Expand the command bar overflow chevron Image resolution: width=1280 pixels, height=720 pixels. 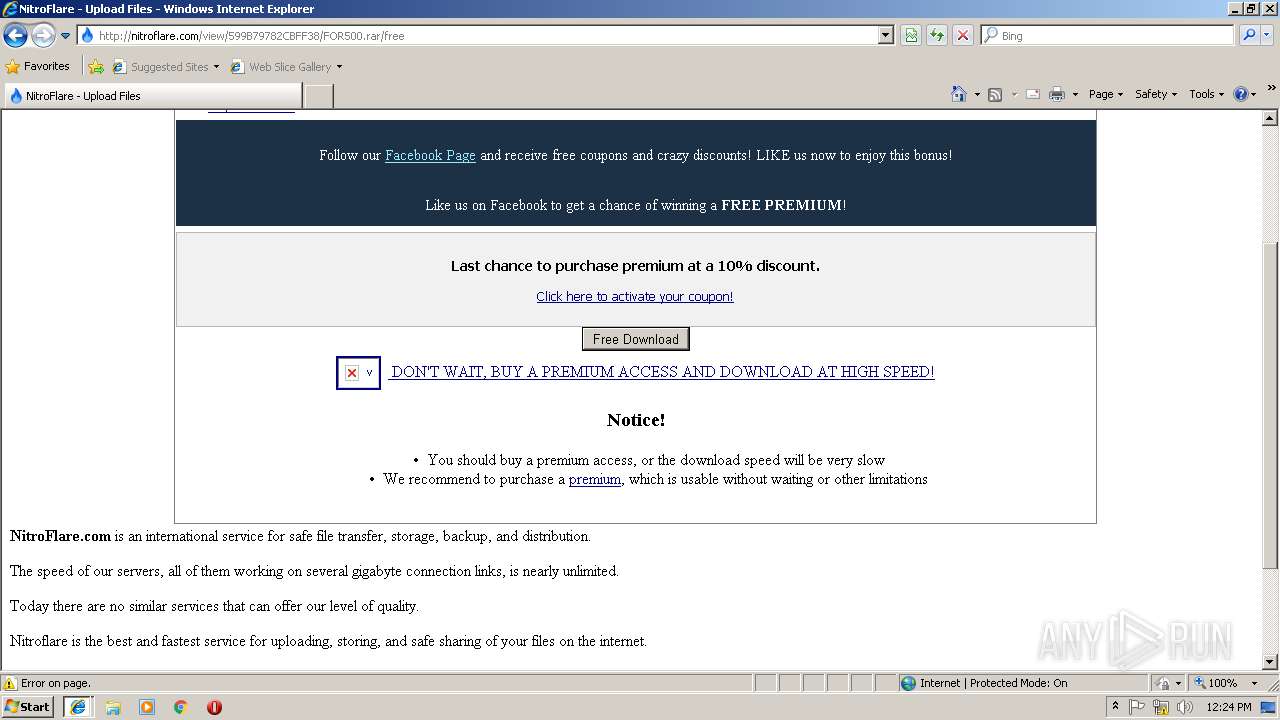1272,88
